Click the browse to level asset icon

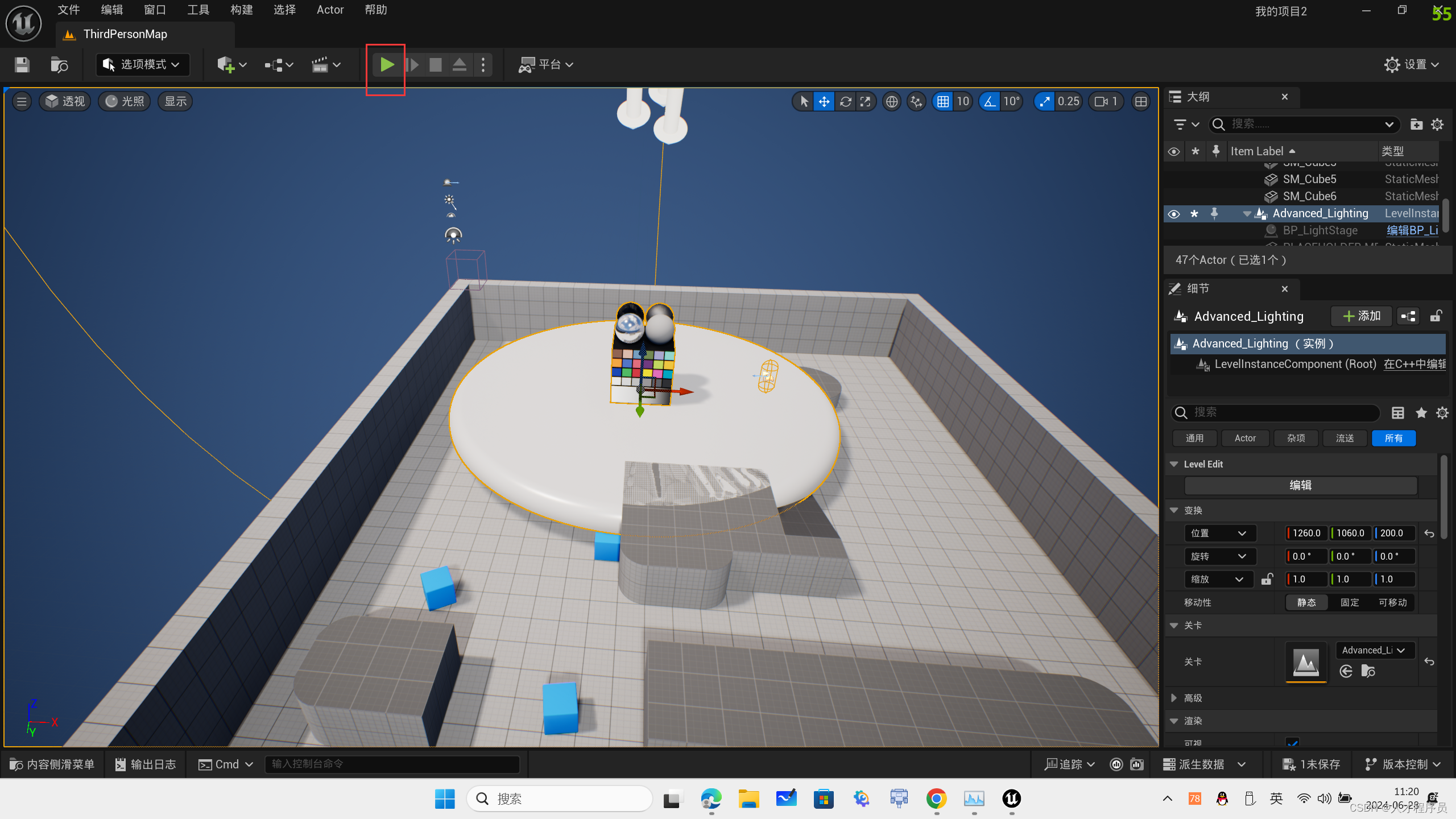1368,672
